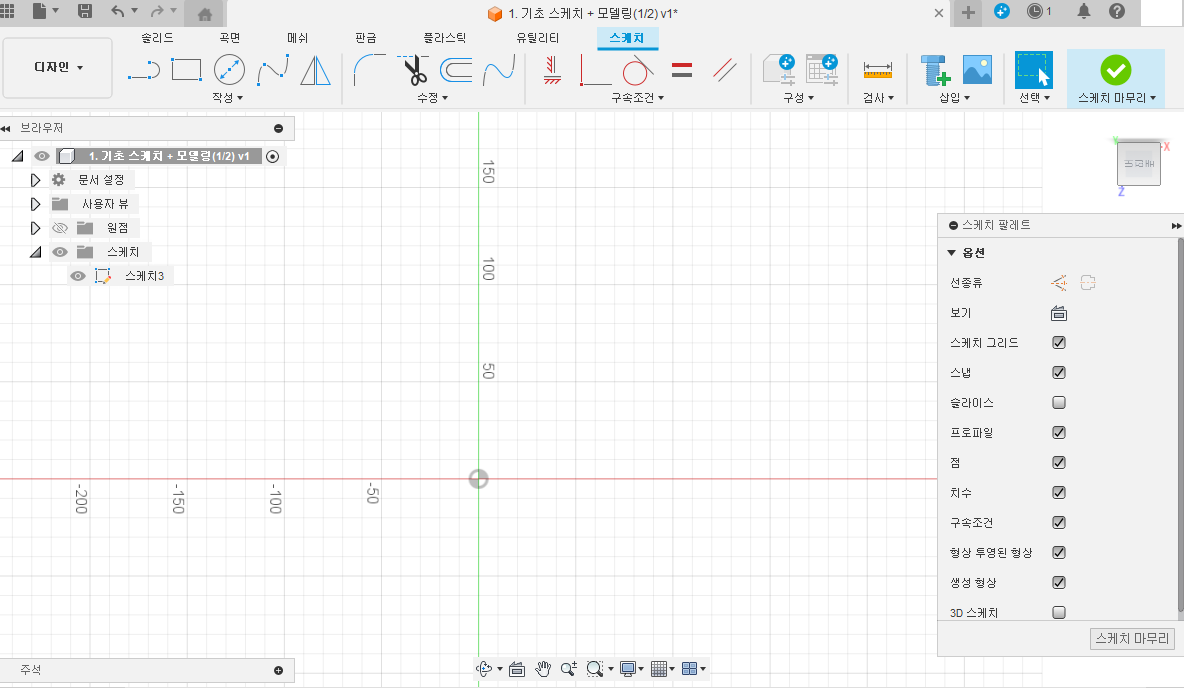Enable the 슬라이스 checkbox
This screenshot has width=1184, height=688.
[x=1059, y=403]
